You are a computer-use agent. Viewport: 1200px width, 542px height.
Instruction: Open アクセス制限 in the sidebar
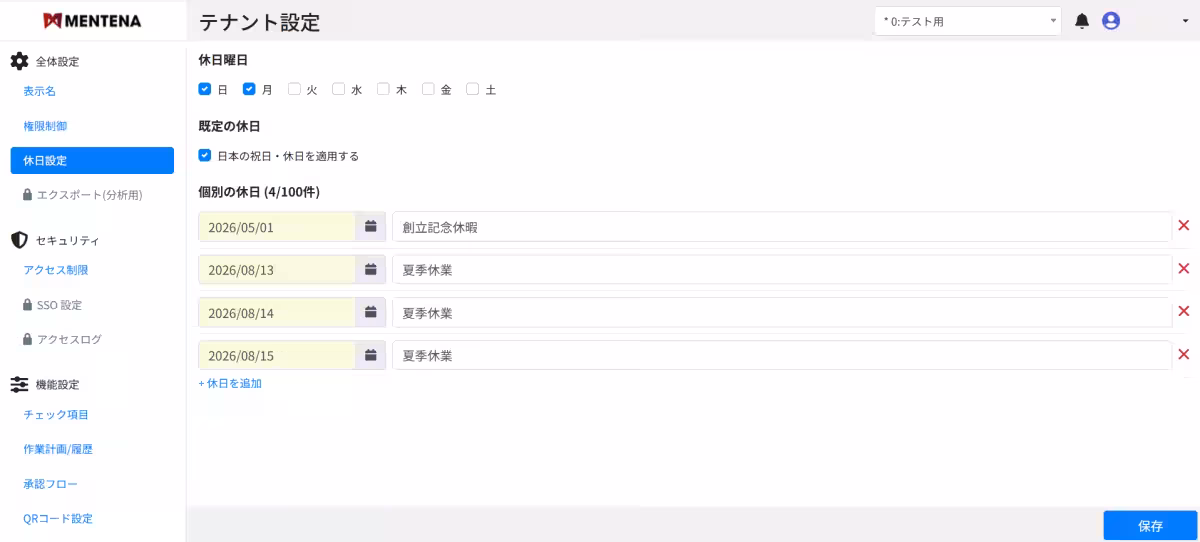pos(56,270)
